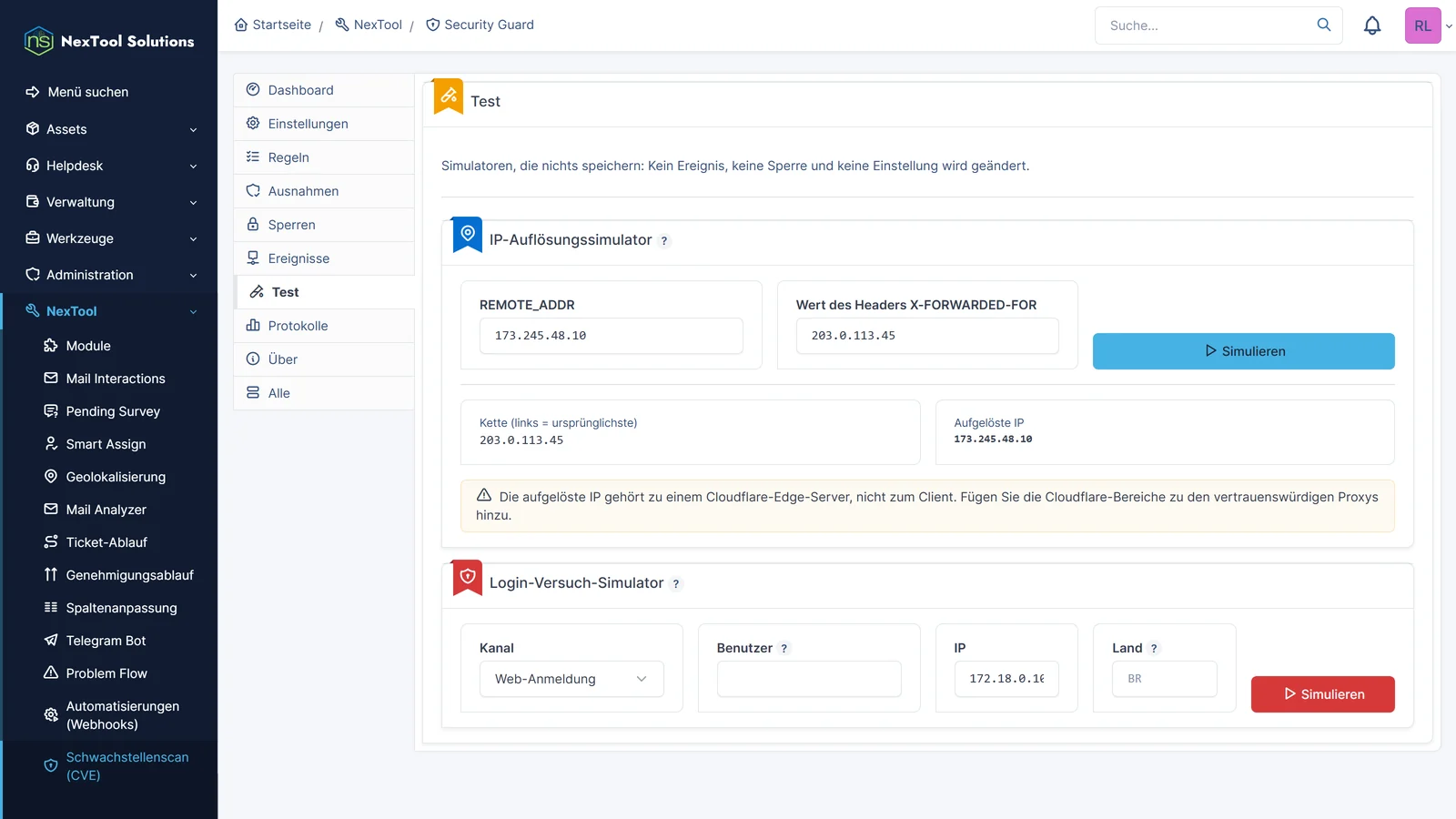The image size is (1456, 819).
Task: Expand the Helpdesk menu
Action: (109, 166)
